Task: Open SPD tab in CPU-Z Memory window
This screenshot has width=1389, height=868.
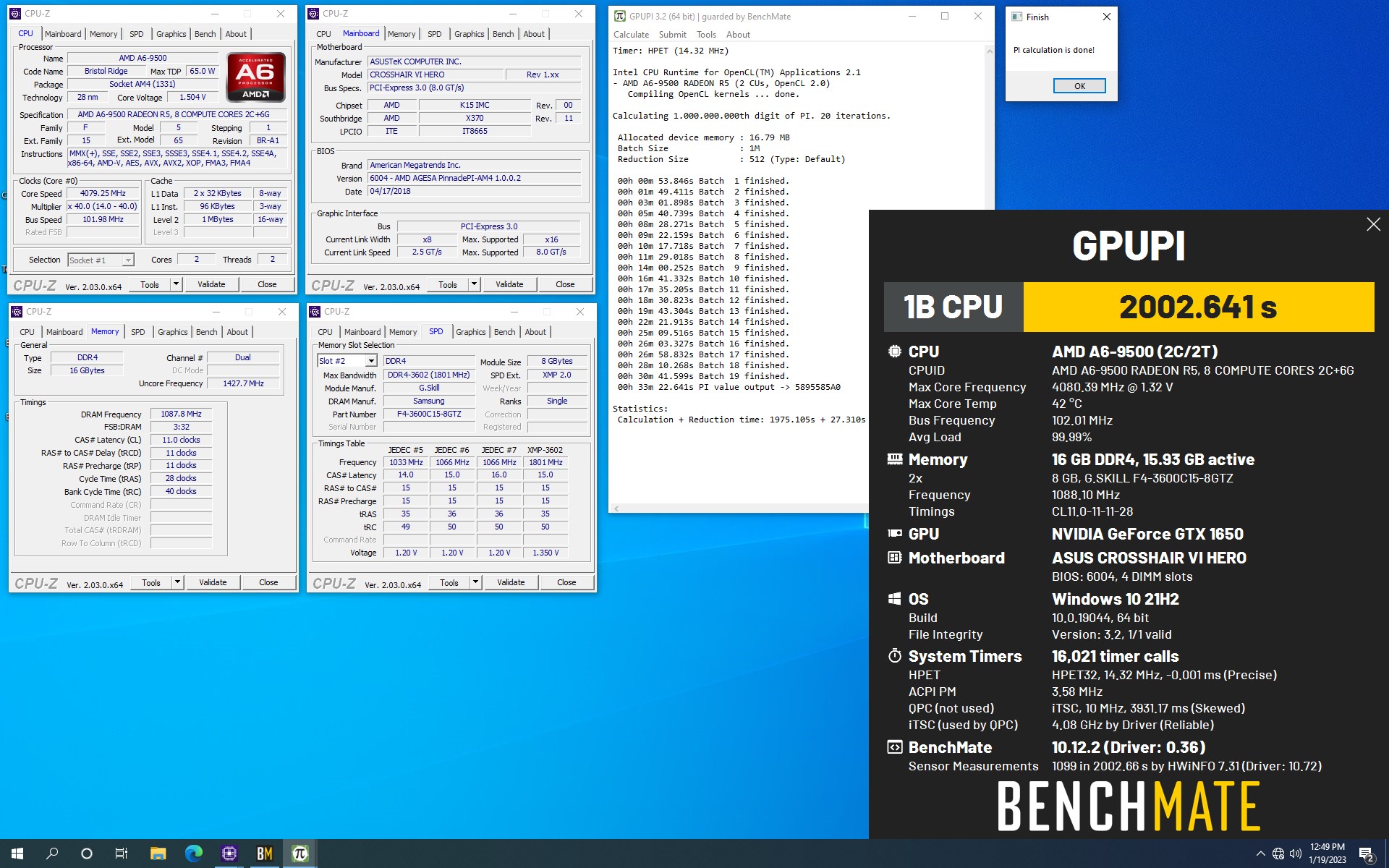Action: (x=138, y=332)
